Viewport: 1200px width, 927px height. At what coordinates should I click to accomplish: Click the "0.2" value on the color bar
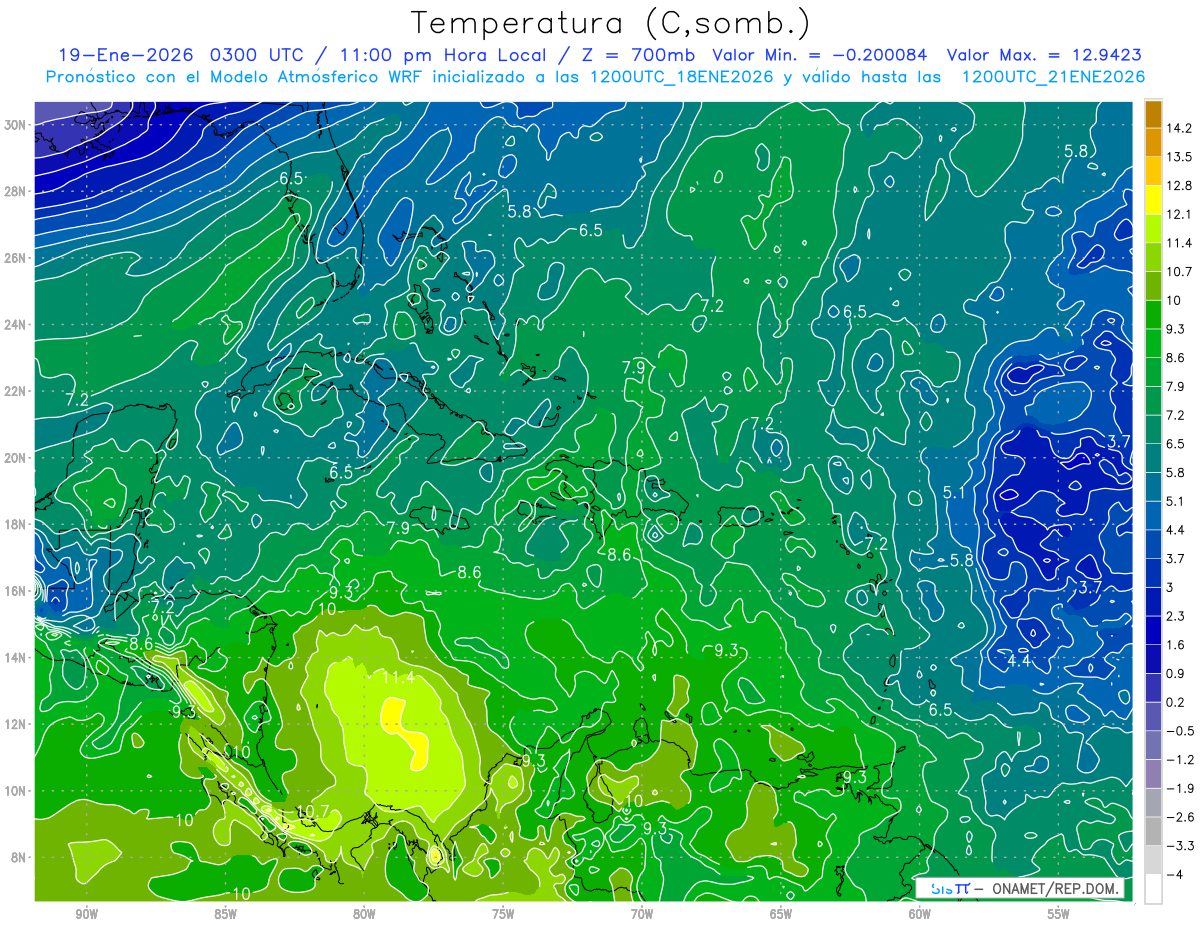[1176, 702]
